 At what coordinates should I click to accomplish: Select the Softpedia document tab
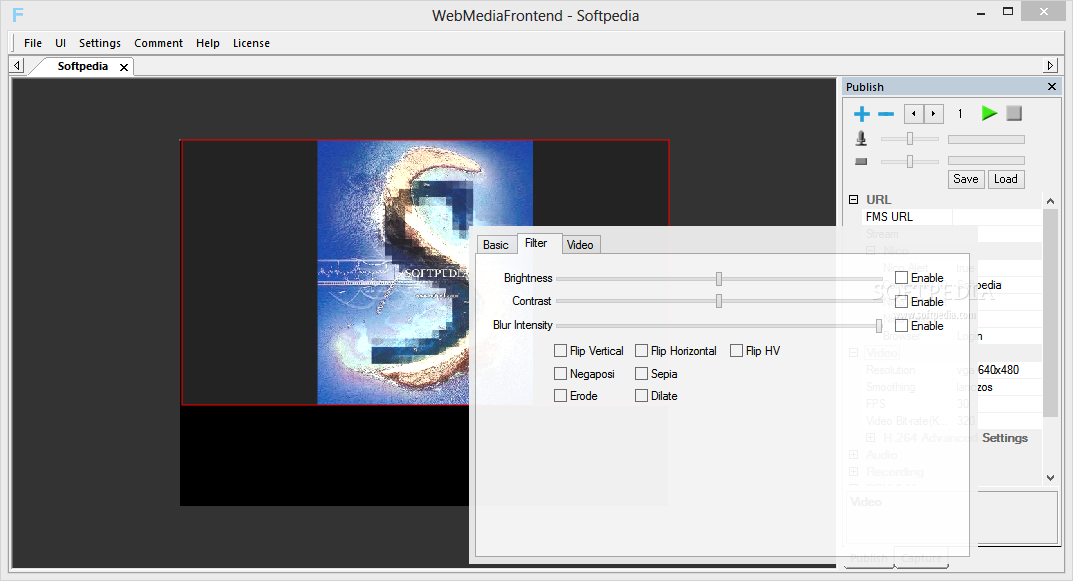coord(82,66)
